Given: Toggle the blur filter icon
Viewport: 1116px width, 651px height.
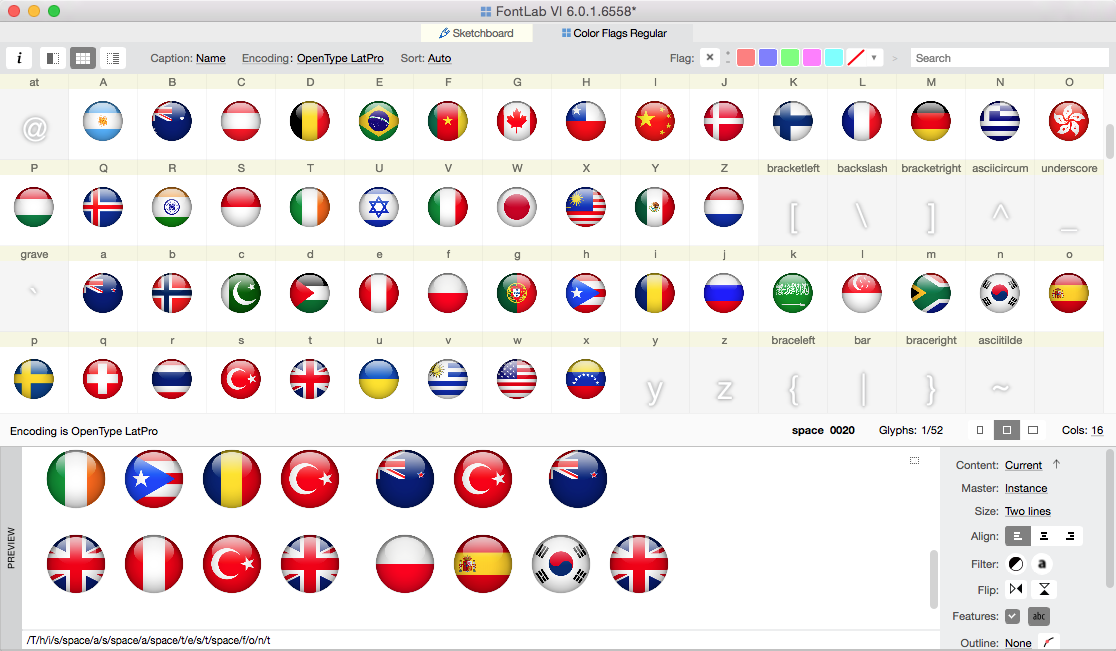Looking at the screenshot, I should click(1042, 564).
